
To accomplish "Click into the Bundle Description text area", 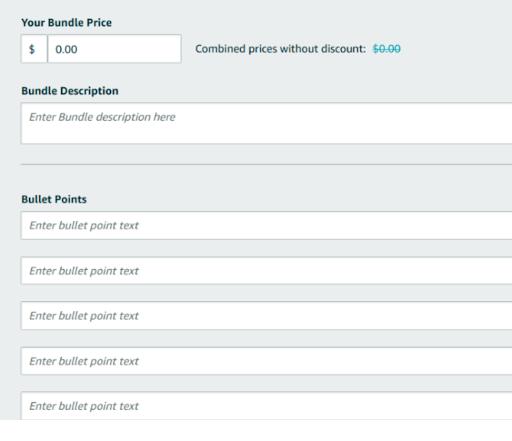I will (266, 123).
